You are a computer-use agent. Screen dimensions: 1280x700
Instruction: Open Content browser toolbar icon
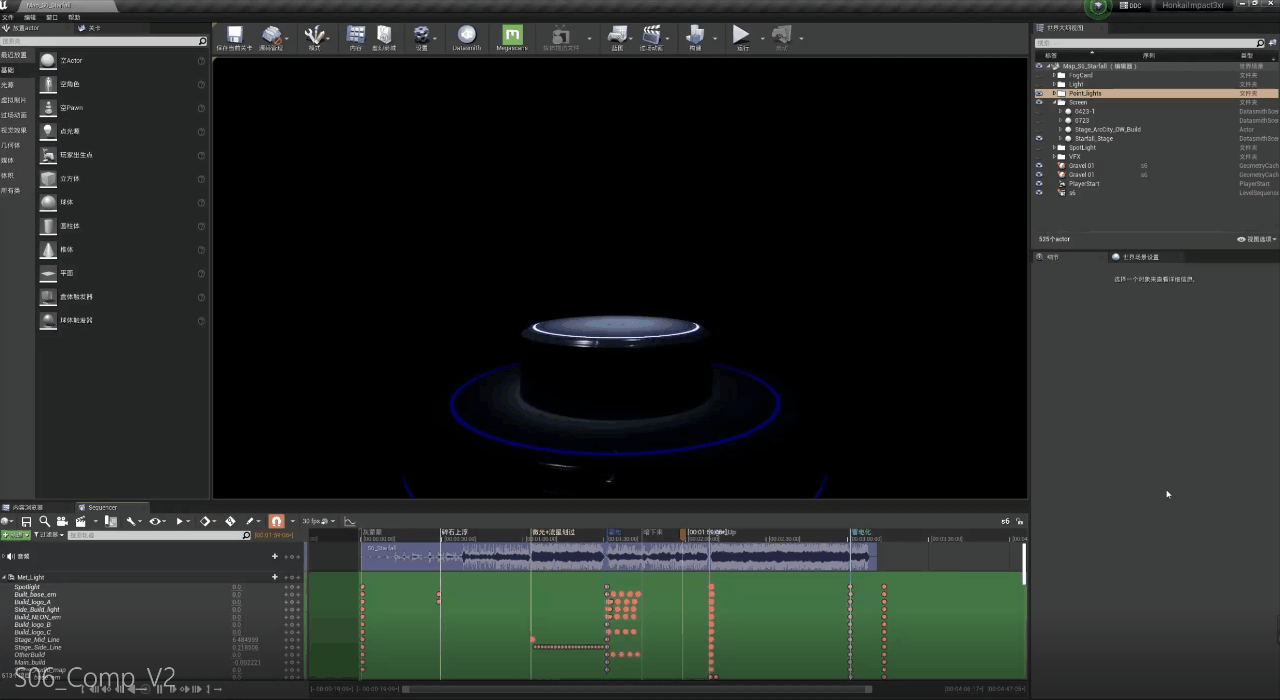pyautogui.click(x=356, y=35)
